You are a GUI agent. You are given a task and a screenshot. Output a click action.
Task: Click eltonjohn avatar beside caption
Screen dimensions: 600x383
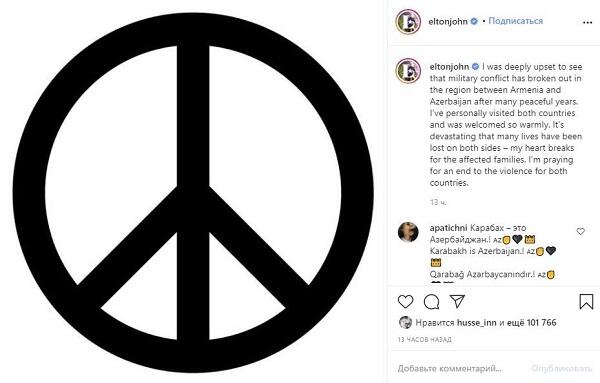(408, 70)
